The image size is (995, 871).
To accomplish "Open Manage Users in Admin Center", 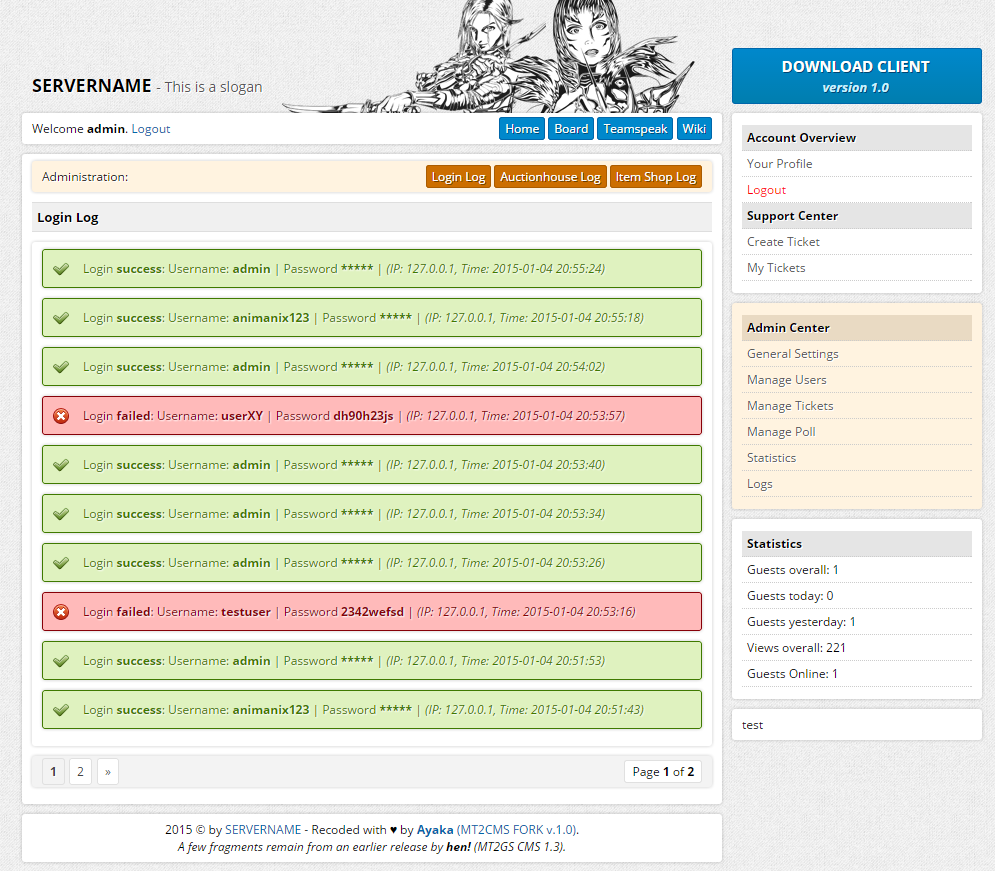I will click(787, 380).
